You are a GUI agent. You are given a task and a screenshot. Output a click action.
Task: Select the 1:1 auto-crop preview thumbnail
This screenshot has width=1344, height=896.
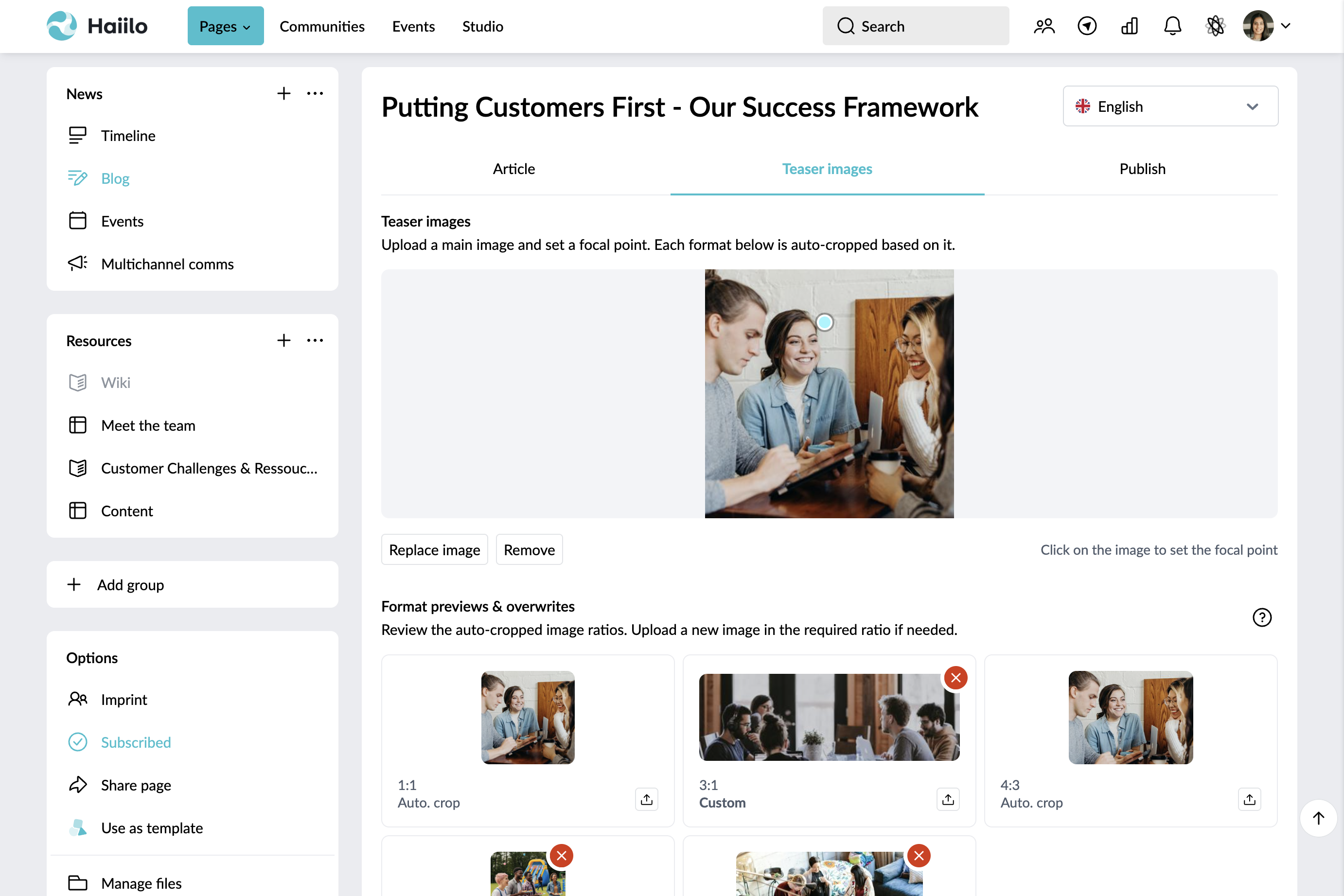[x=528, y=717]
